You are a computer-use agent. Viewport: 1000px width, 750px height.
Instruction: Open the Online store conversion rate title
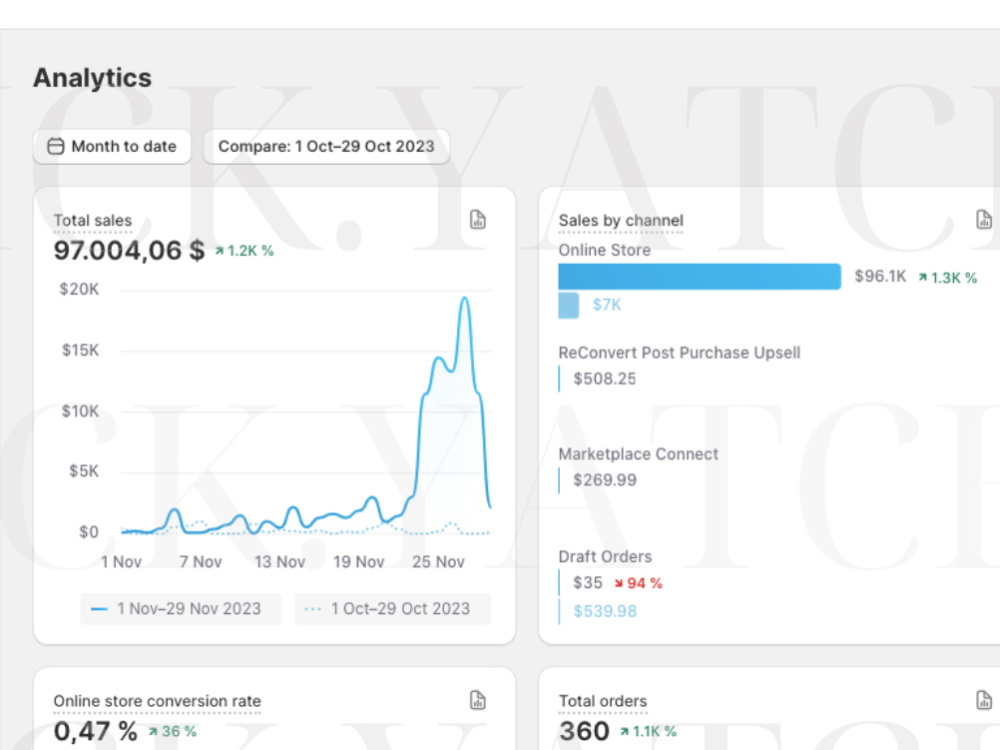pos(158,701)
